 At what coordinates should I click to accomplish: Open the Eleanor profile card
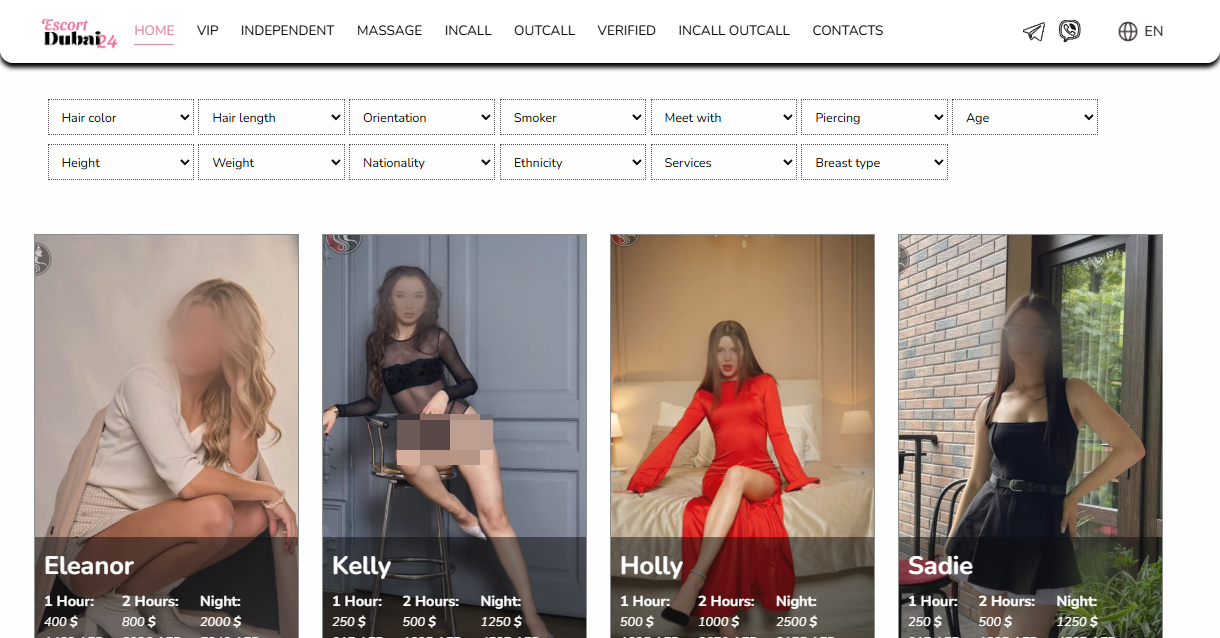[166, 400]
